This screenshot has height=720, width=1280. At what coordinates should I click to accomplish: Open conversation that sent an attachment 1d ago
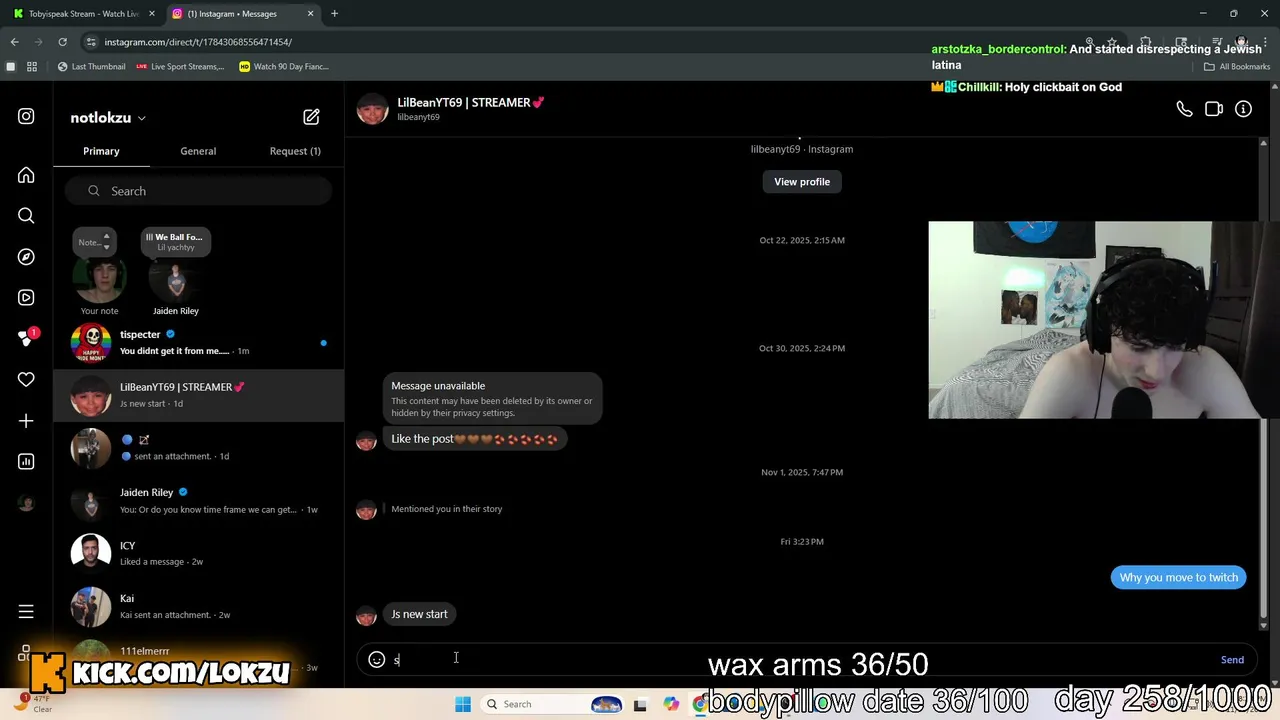pyautogui.click(x=198, y=448)
